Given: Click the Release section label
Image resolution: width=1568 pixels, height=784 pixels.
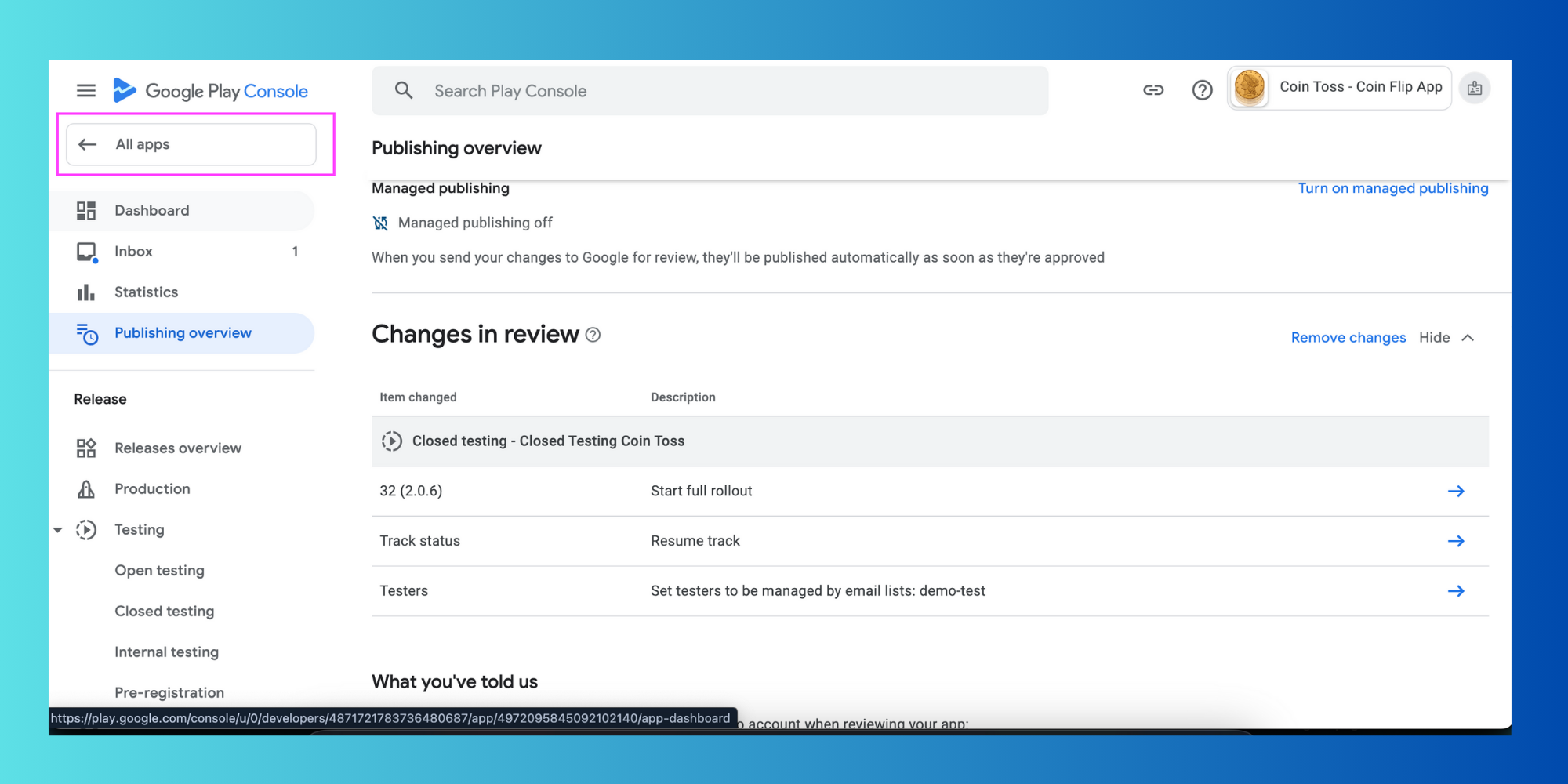Looking at the screenshot, I should pos(100,399).
